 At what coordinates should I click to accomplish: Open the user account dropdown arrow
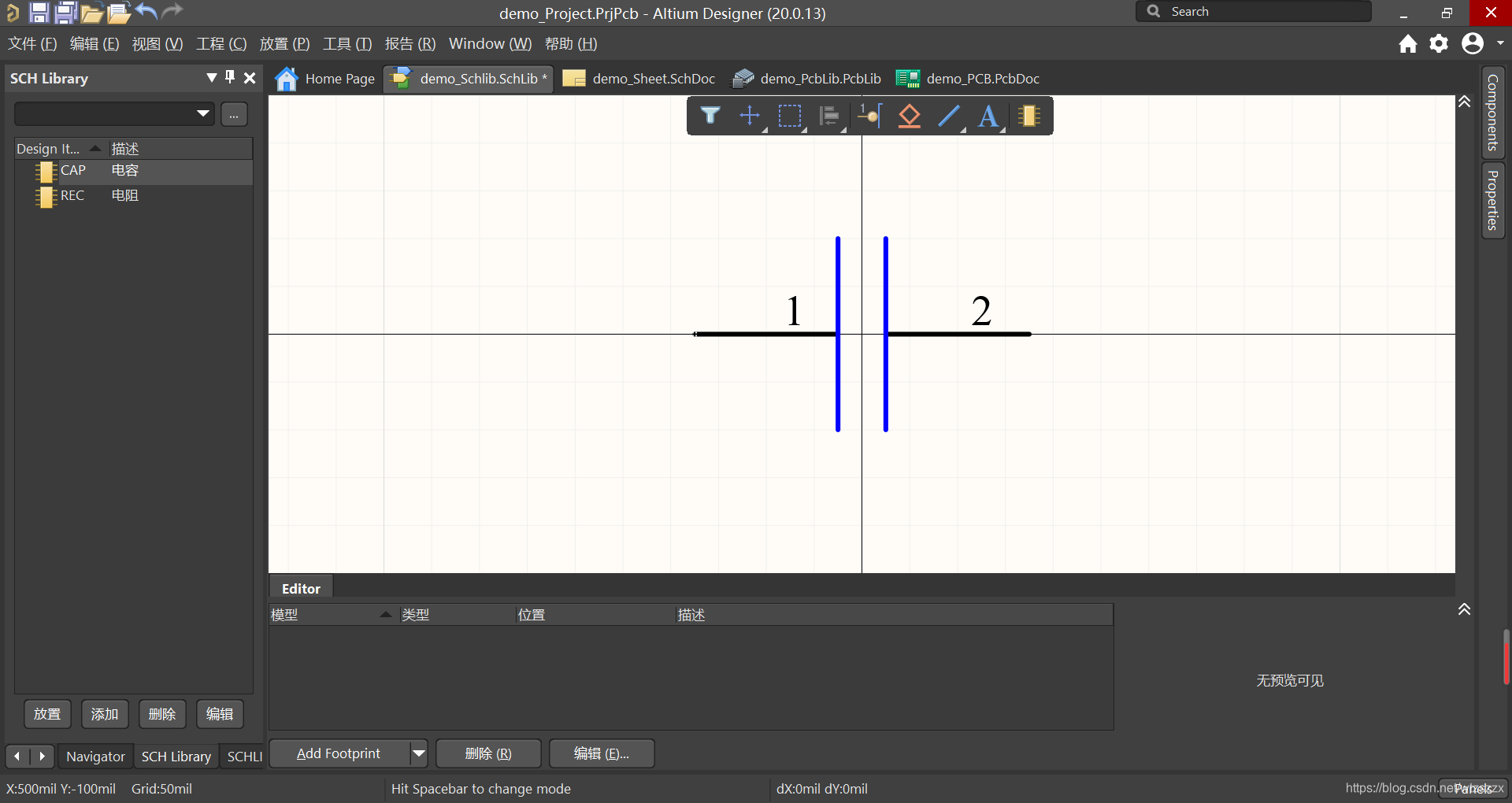point(1500,43)
